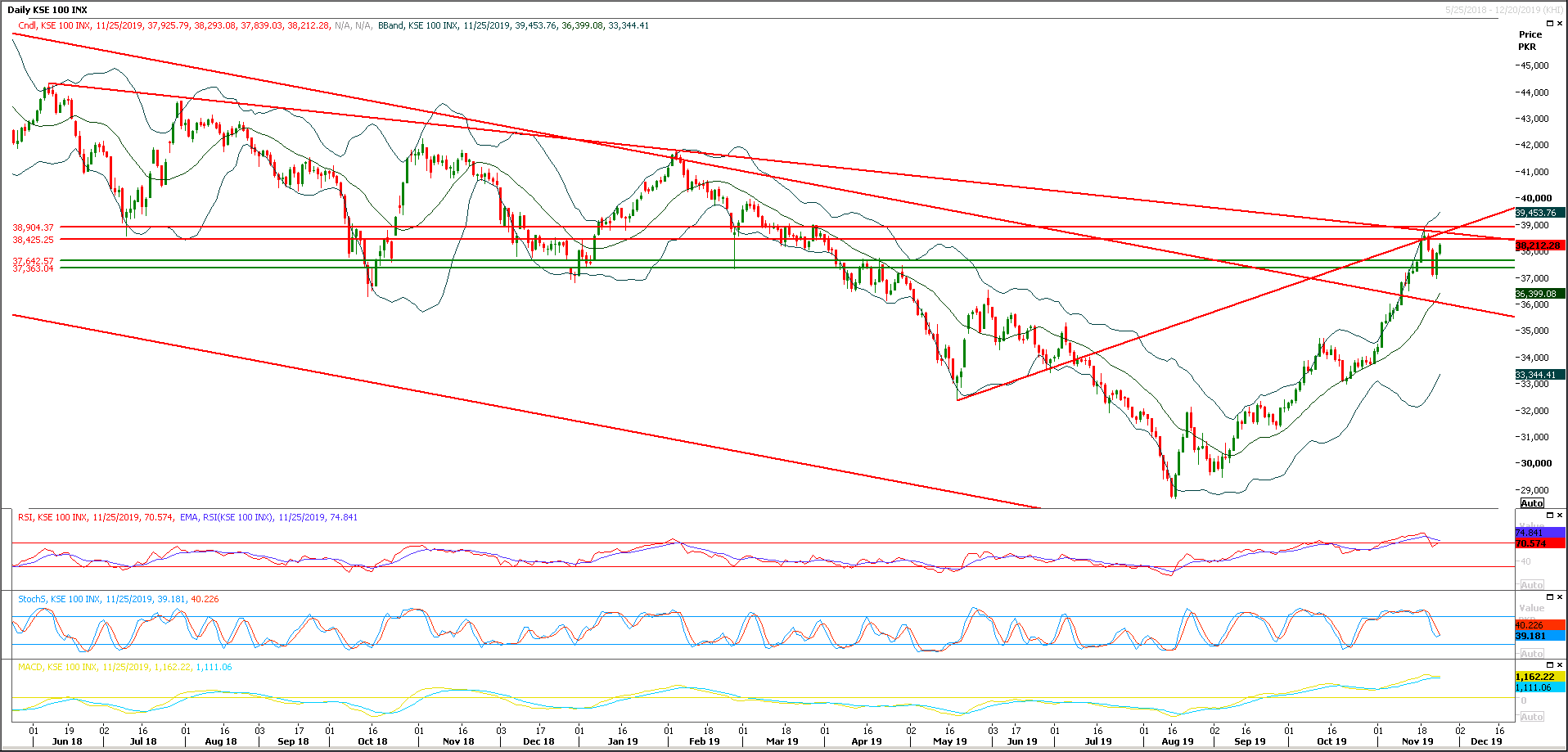Click the 1,111.06 MACD signal value tag
The height and width of the screenshot is (752, 1568).
click(1540, 687)
